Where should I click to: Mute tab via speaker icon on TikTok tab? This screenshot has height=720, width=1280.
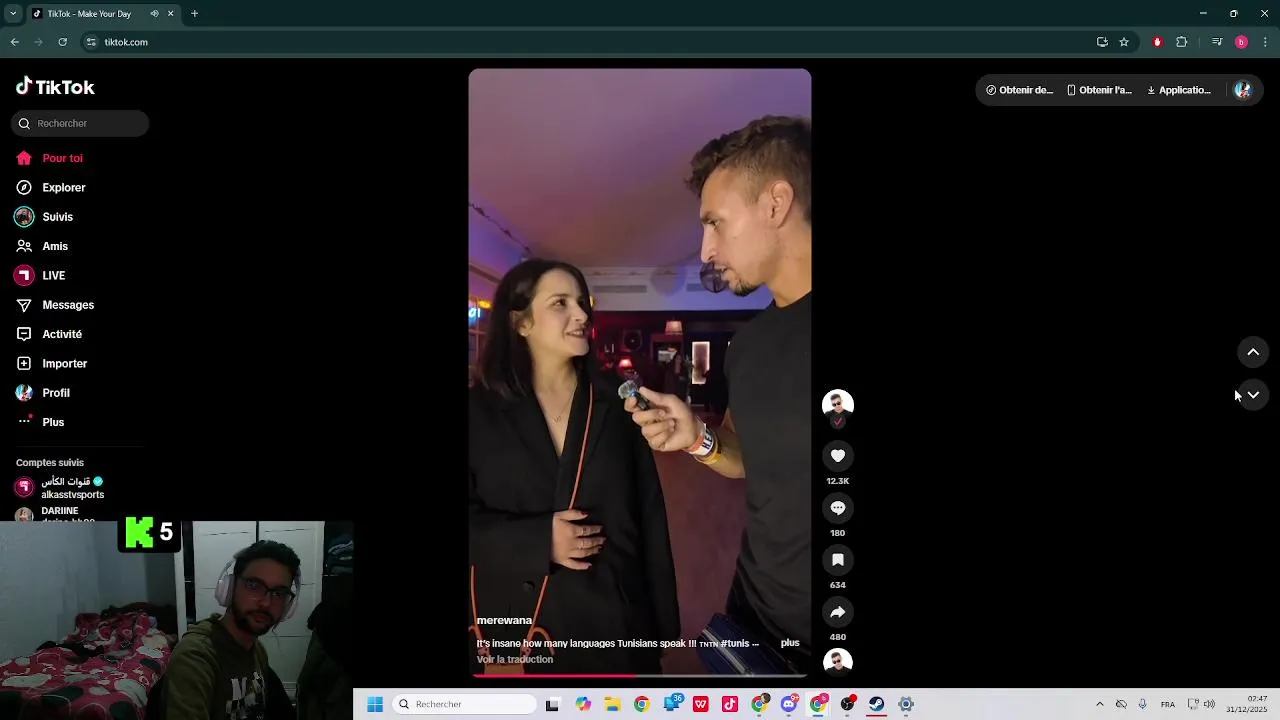(x=154, y=14)
